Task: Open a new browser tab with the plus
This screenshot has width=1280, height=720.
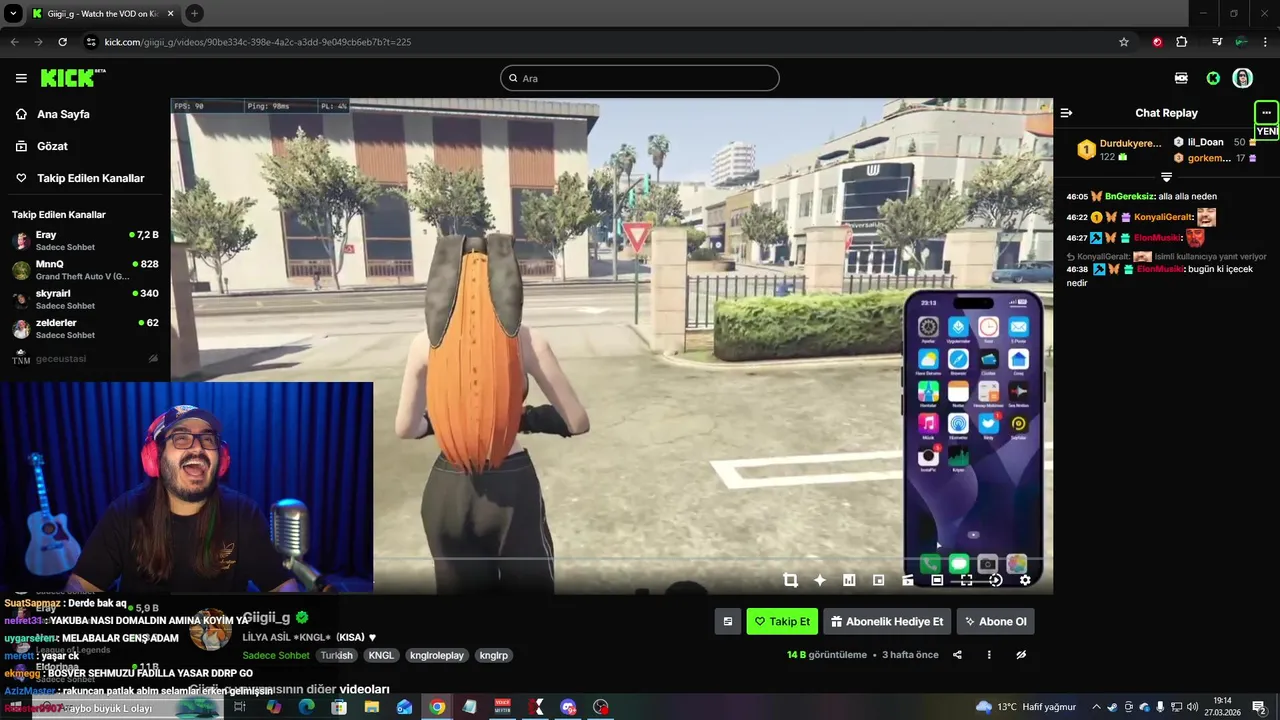Action: tap(194, 13)
